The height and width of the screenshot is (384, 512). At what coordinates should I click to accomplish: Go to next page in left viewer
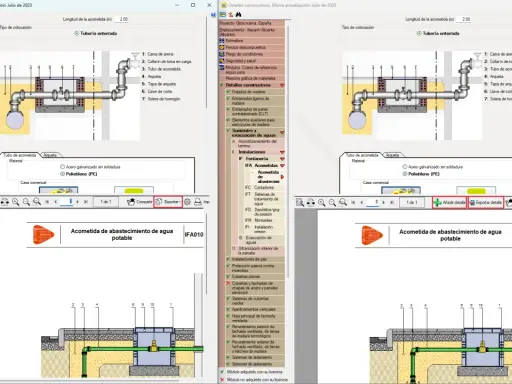coord(77,202)
